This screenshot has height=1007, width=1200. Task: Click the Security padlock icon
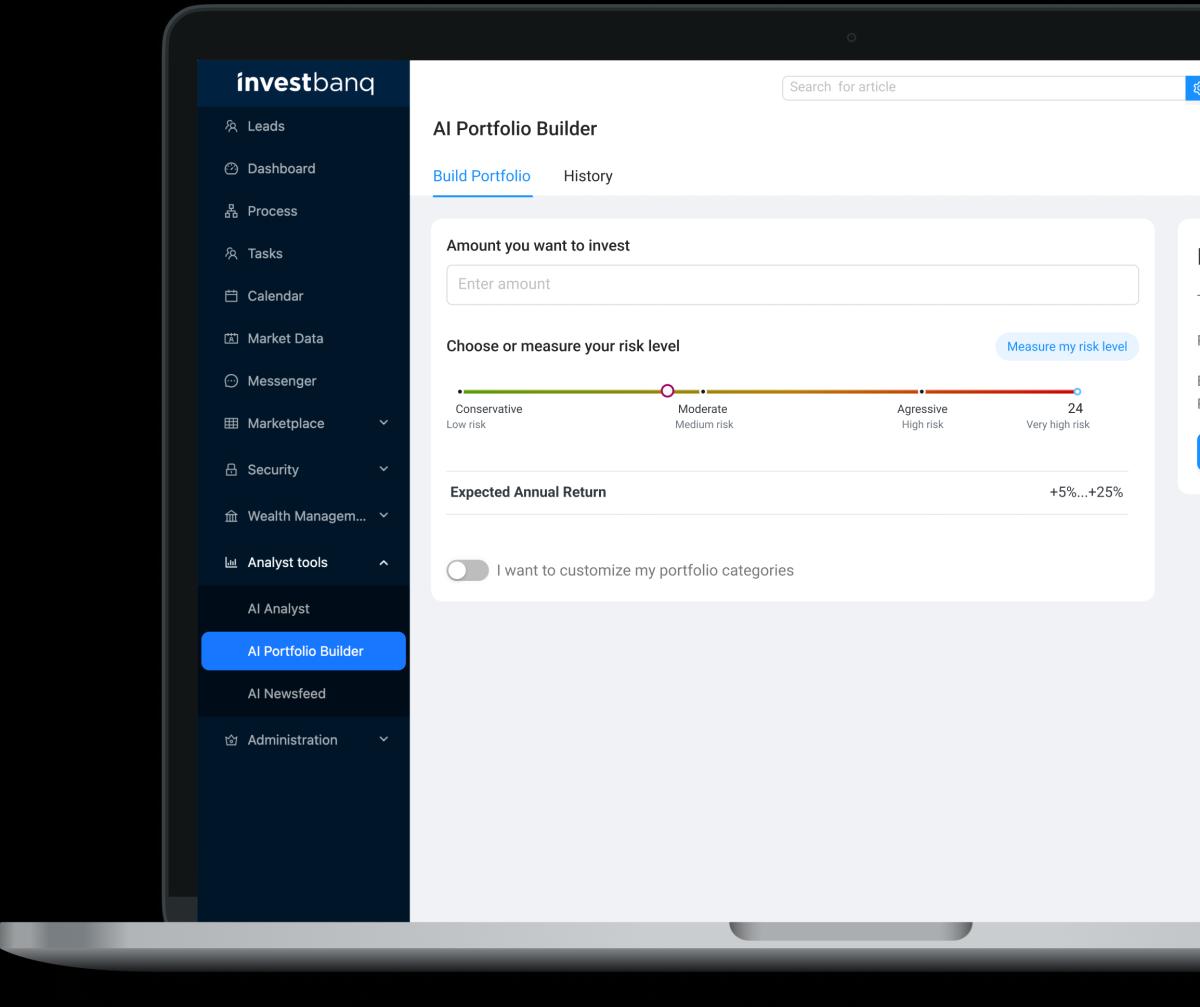point(231,470)
